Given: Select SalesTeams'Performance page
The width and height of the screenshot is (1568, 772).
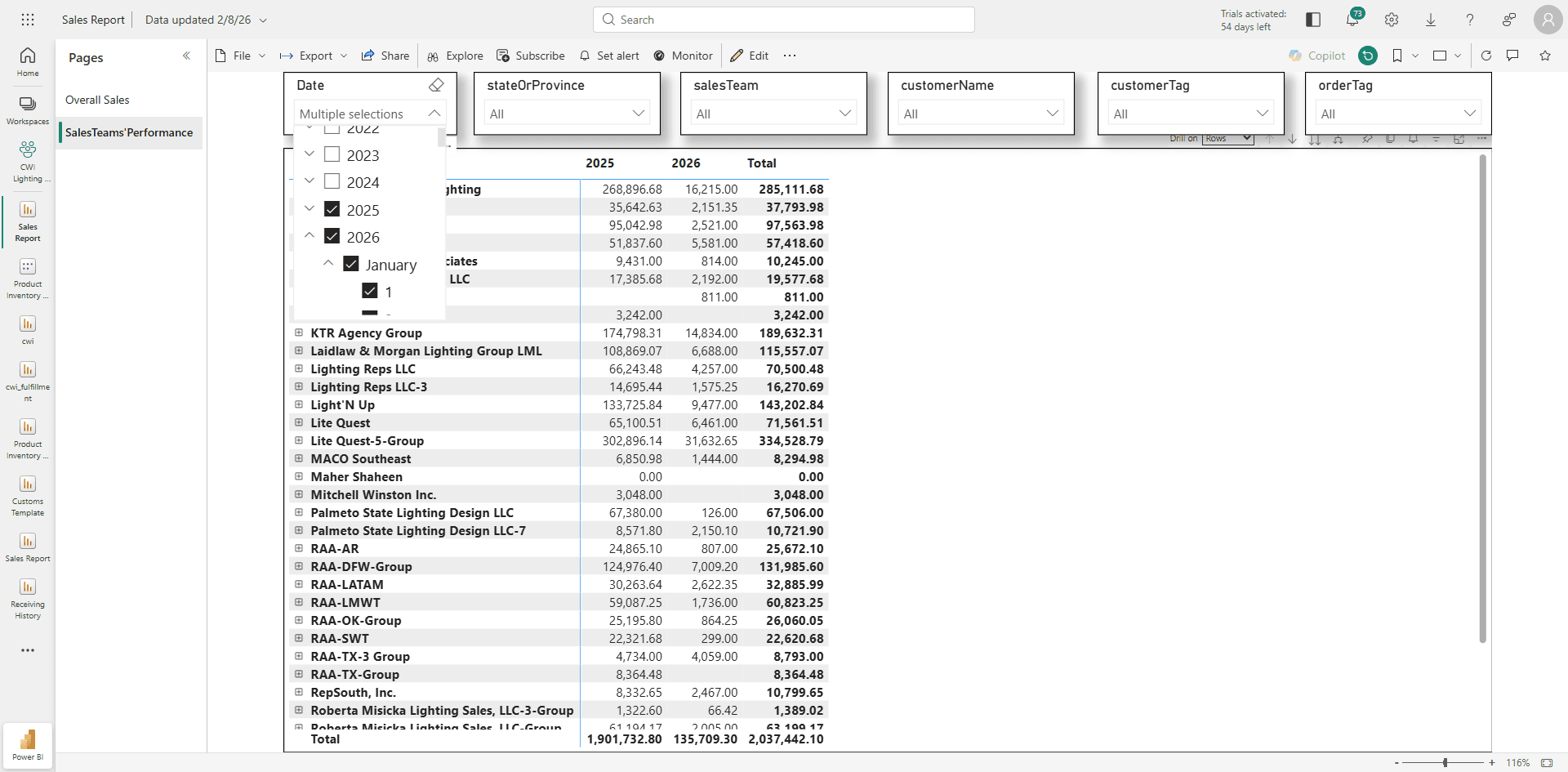Looking at the screenshot, I should click(x=129, y=132).
